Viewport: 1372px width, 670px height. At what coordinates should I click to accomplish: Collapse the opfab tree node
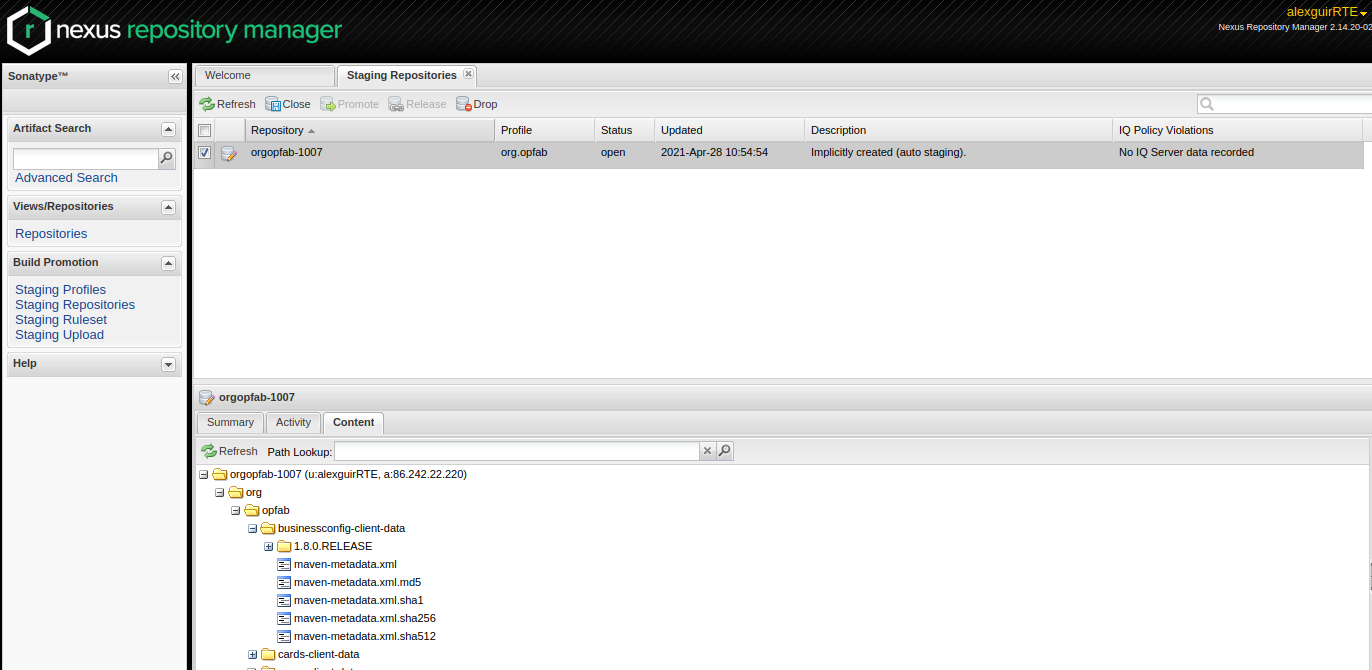[x=236, y=510]
